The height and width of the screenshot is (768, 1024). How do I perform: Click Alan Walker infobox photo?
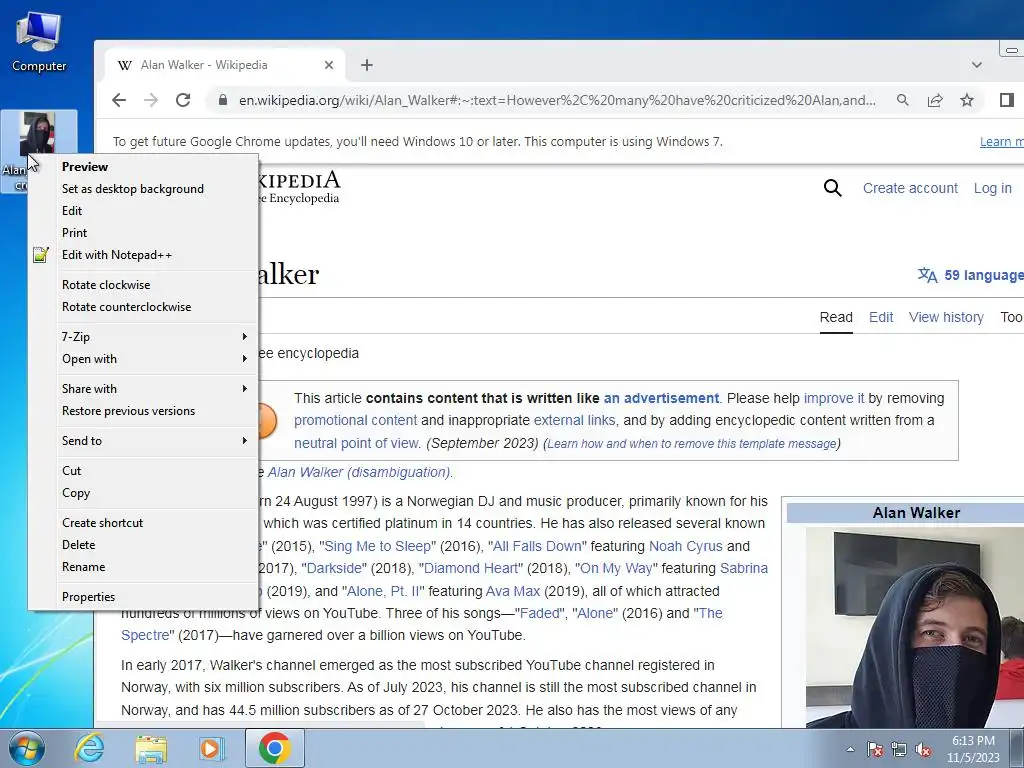914,627
